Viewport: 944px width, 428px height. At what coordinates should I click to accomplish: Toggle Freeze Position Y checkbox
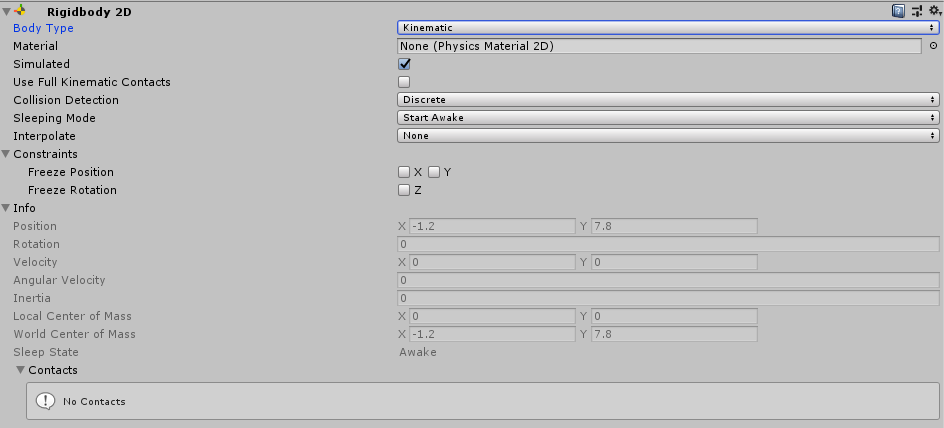click(x=434, y=172)
